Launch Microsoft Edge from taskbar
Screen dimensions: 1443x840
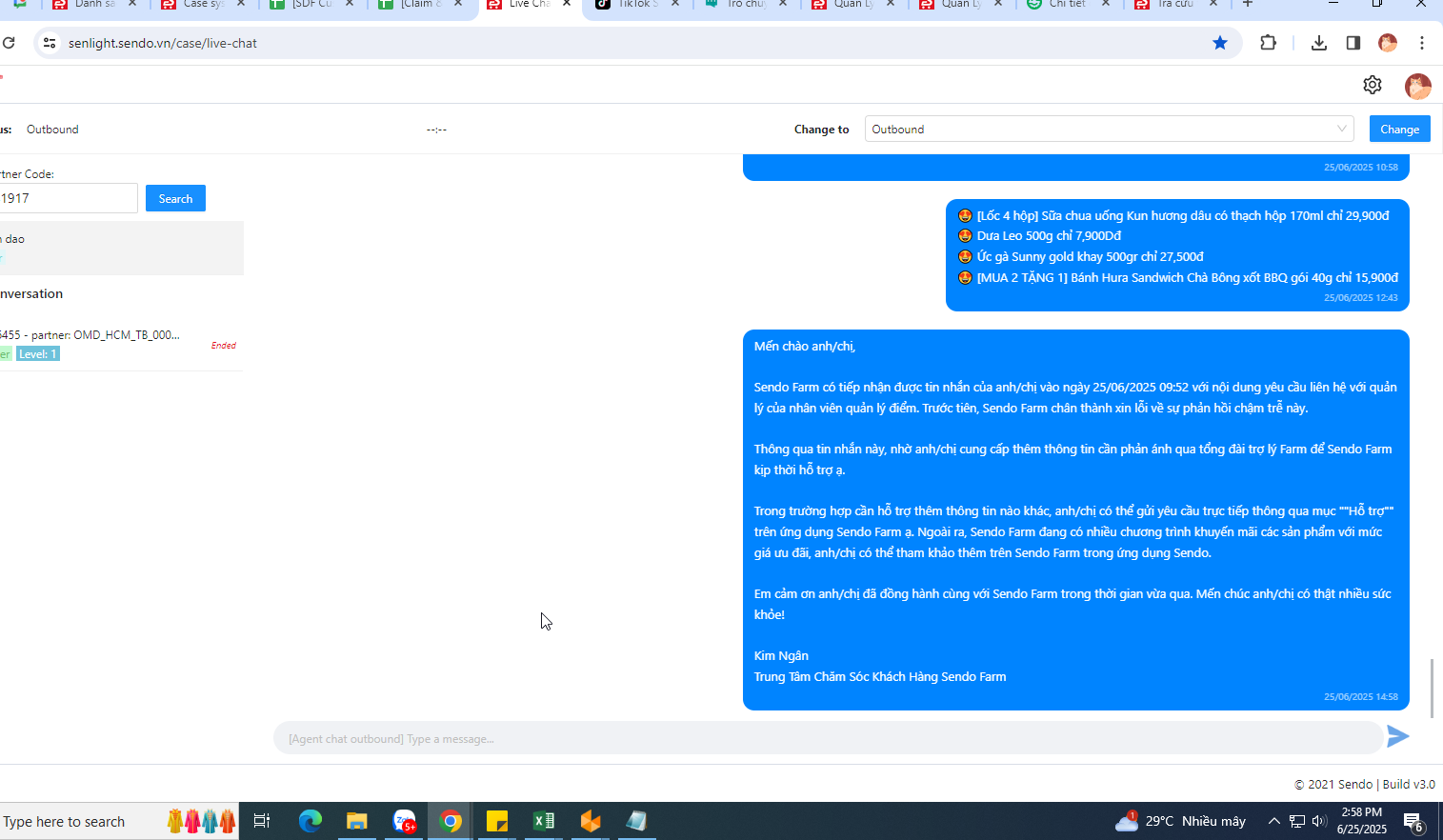(x=311, y=821)
